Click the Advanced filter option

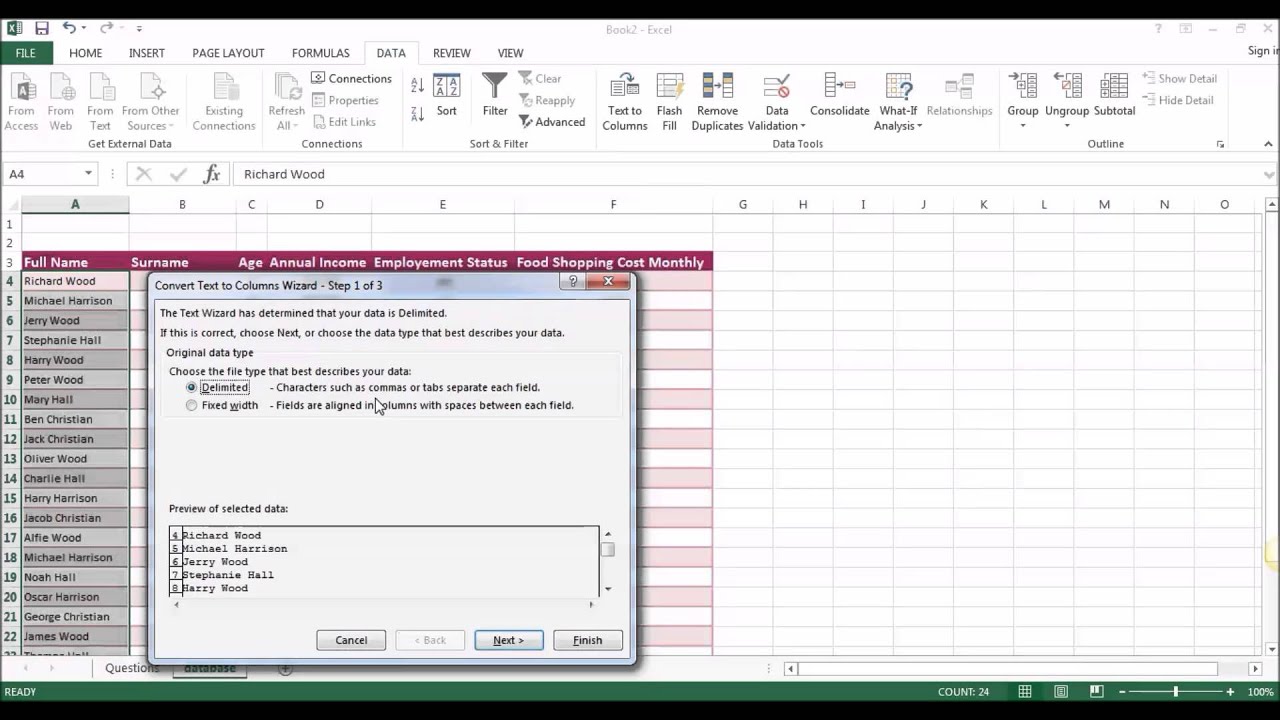(x=552, y=122)
